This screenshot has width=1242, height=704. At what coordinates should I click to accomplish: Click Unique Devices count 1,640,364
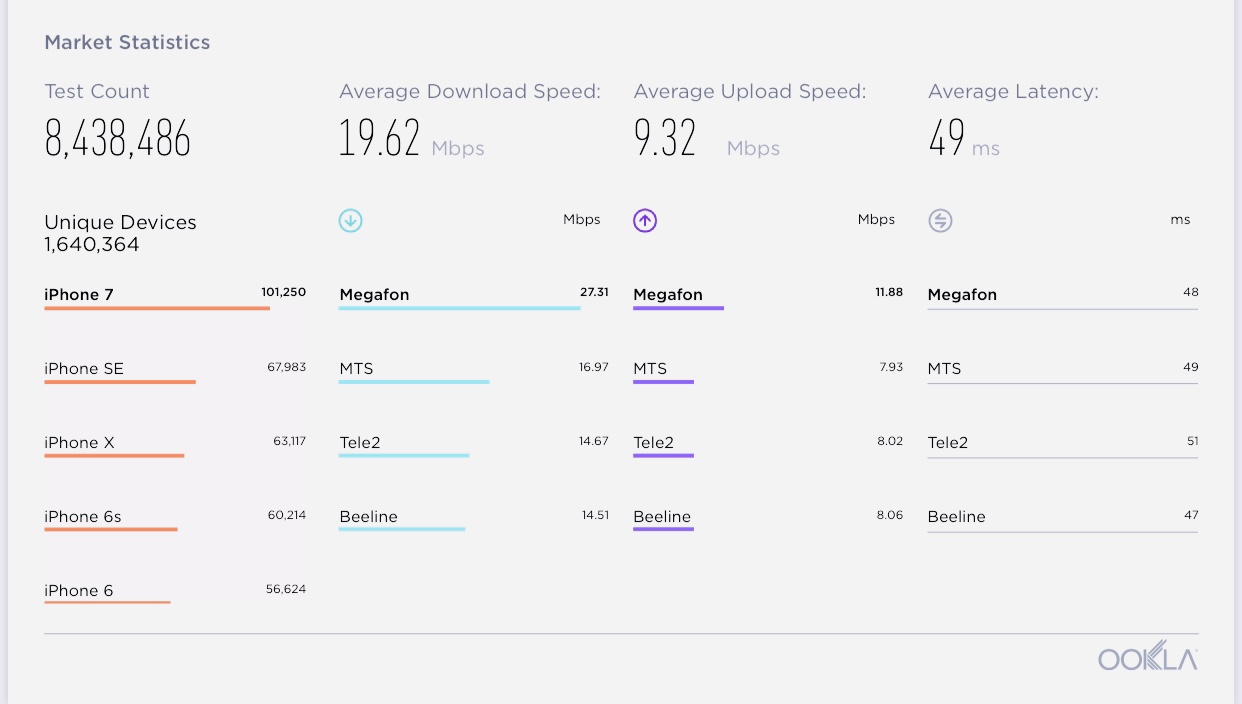(92, 245)
